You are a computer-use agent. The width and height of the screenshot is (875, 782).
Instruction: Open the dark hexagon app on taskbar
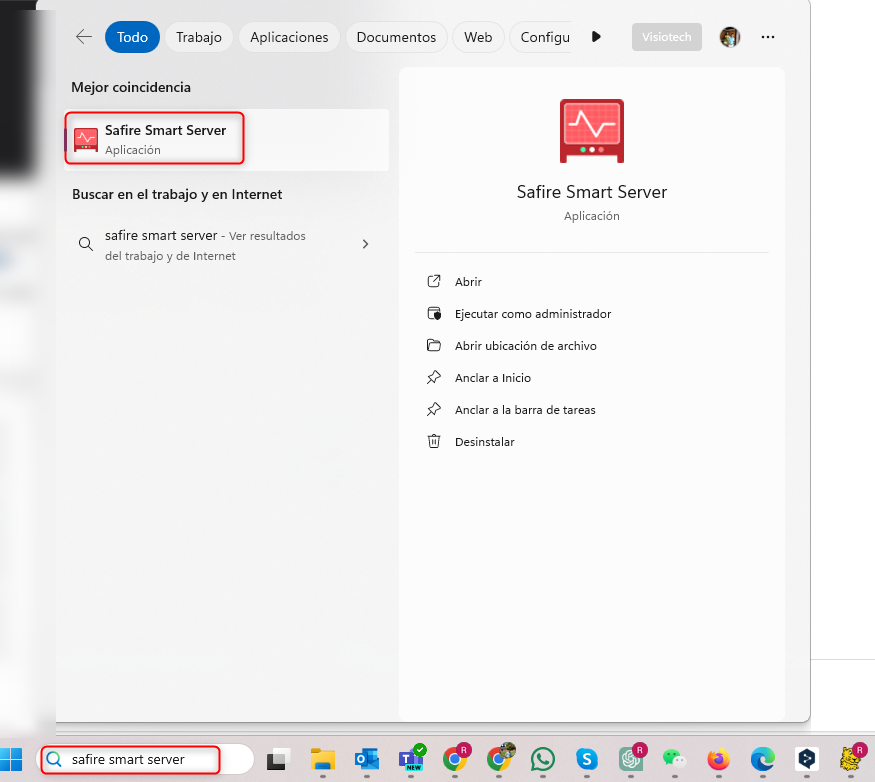click(807, 759)
